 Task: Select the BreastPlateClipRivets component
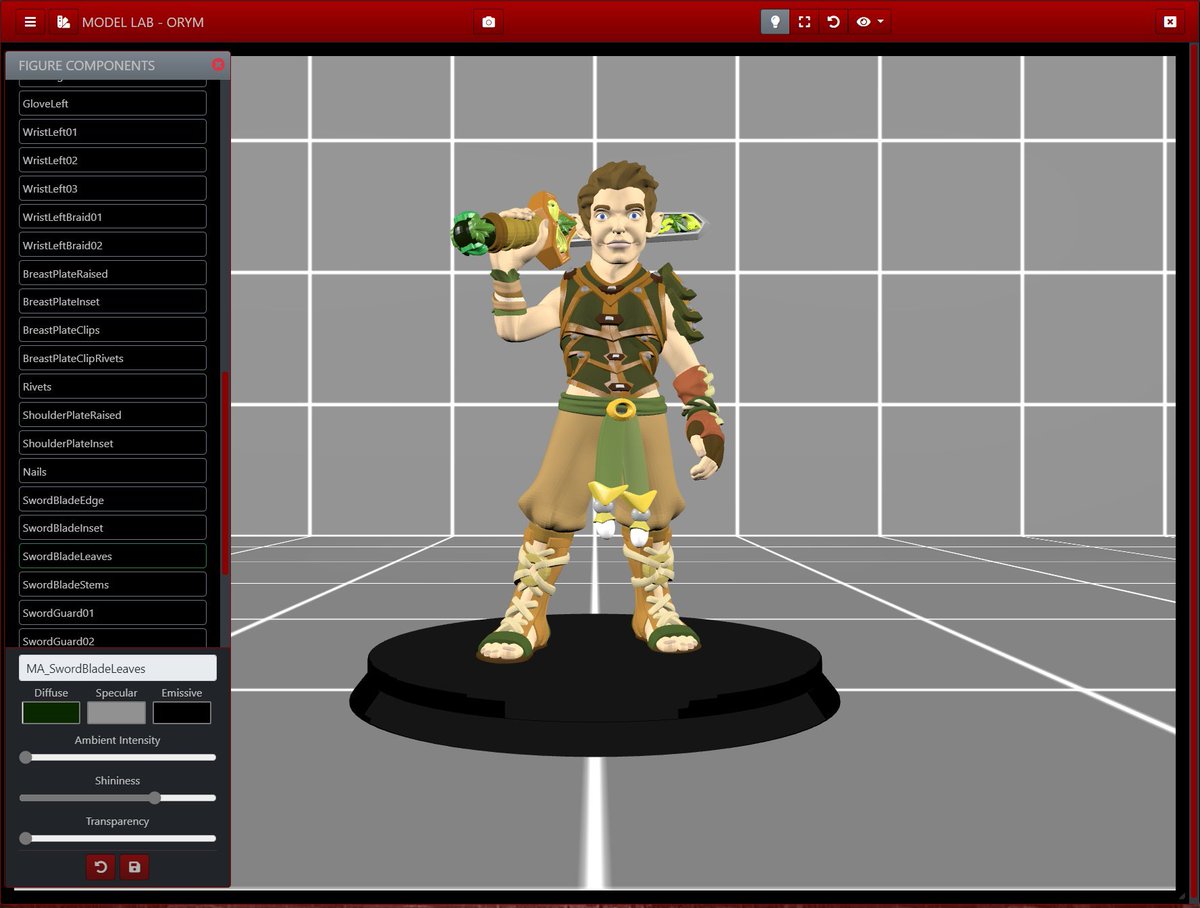[x=113, y=358]
